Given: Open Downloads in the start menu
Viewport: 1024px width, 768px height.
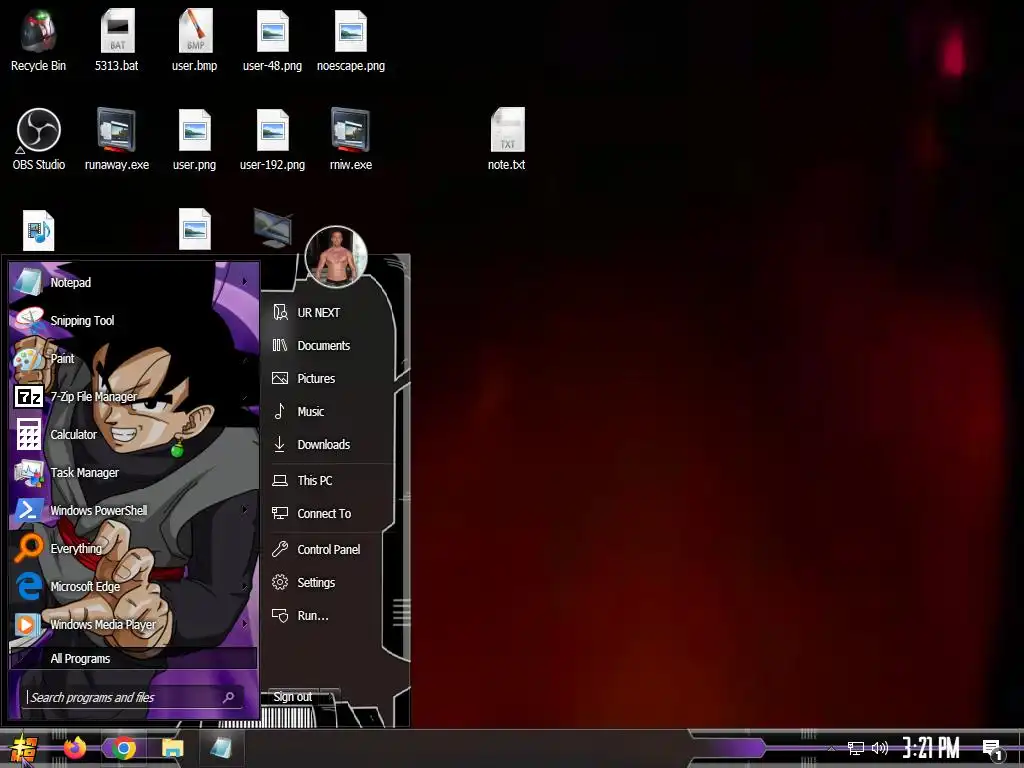Looking at the screenshot, I should pyautogui.click(x=330, y=444).
